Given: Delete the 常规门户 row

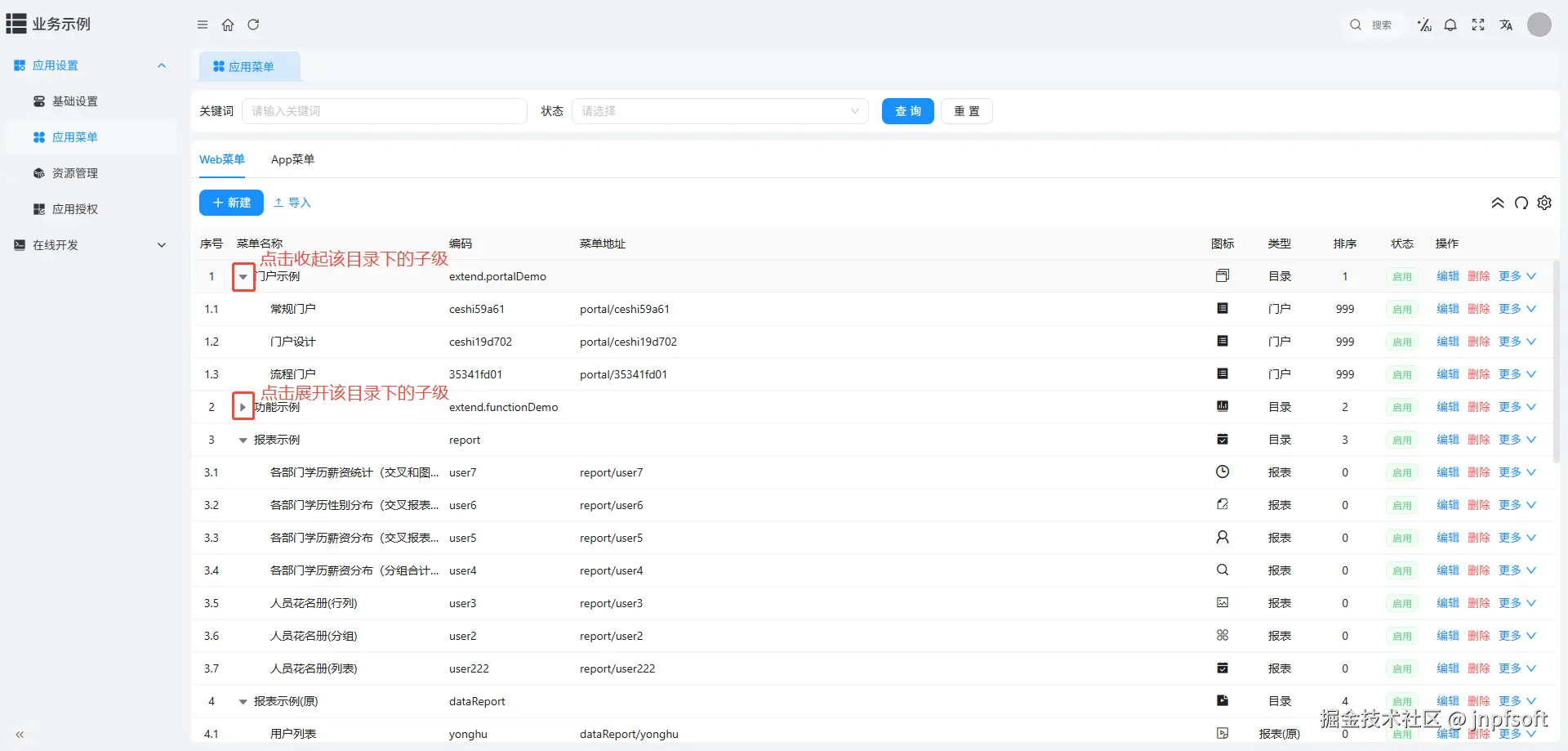Looking at the screenshot, I should click(1479, 309).
